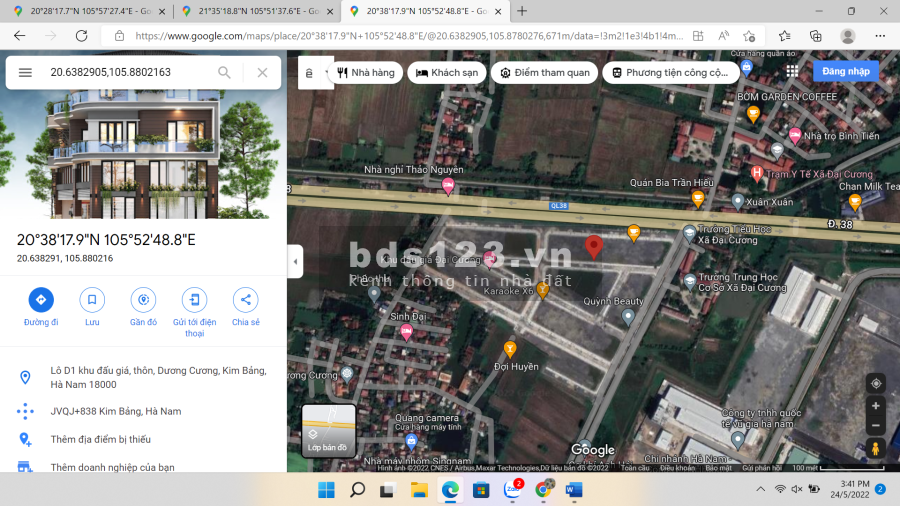
Task: Click the Karaoke X6 map marker
Action: [542, 290]
